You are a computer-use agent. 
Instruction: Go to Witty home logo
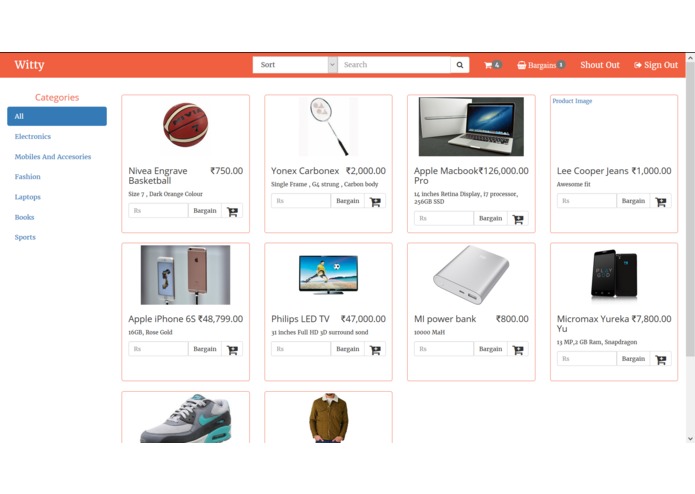click(29, 65)
